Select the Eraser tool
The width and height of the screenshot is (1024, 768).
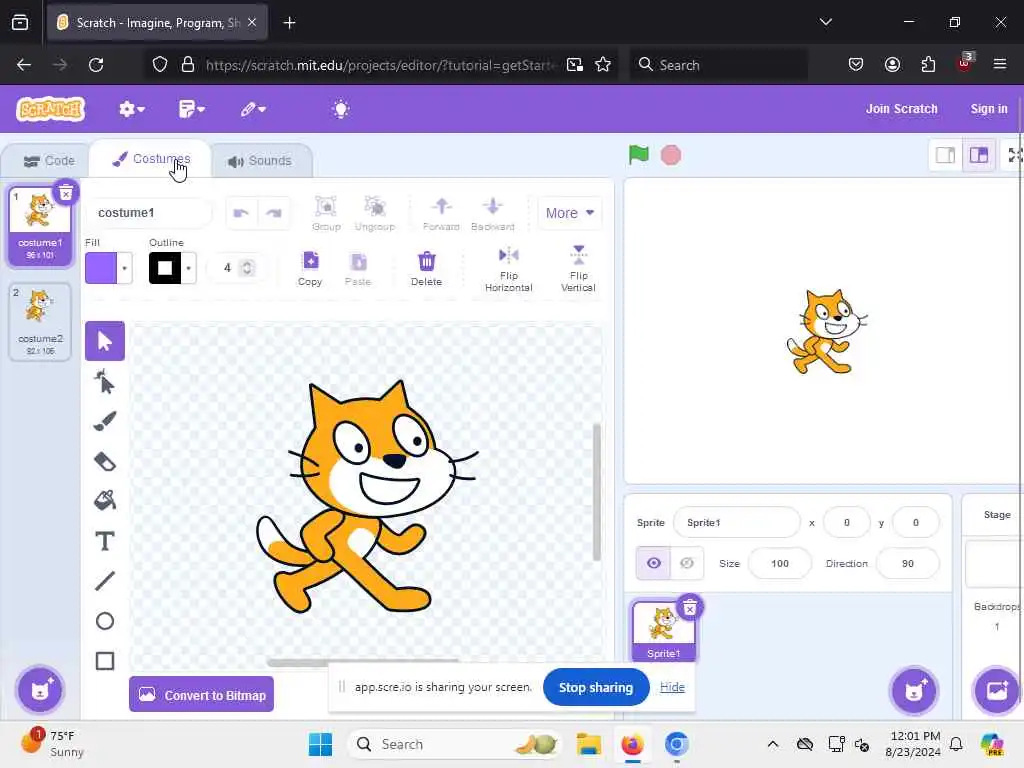click(x=104, y=461)
